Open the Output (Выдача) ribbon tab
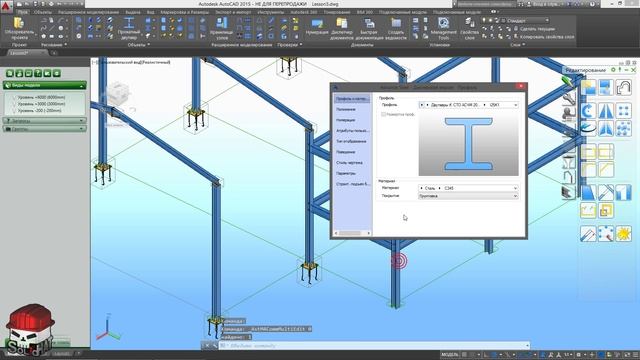This screenshot has height=360, width=640. 133,13
